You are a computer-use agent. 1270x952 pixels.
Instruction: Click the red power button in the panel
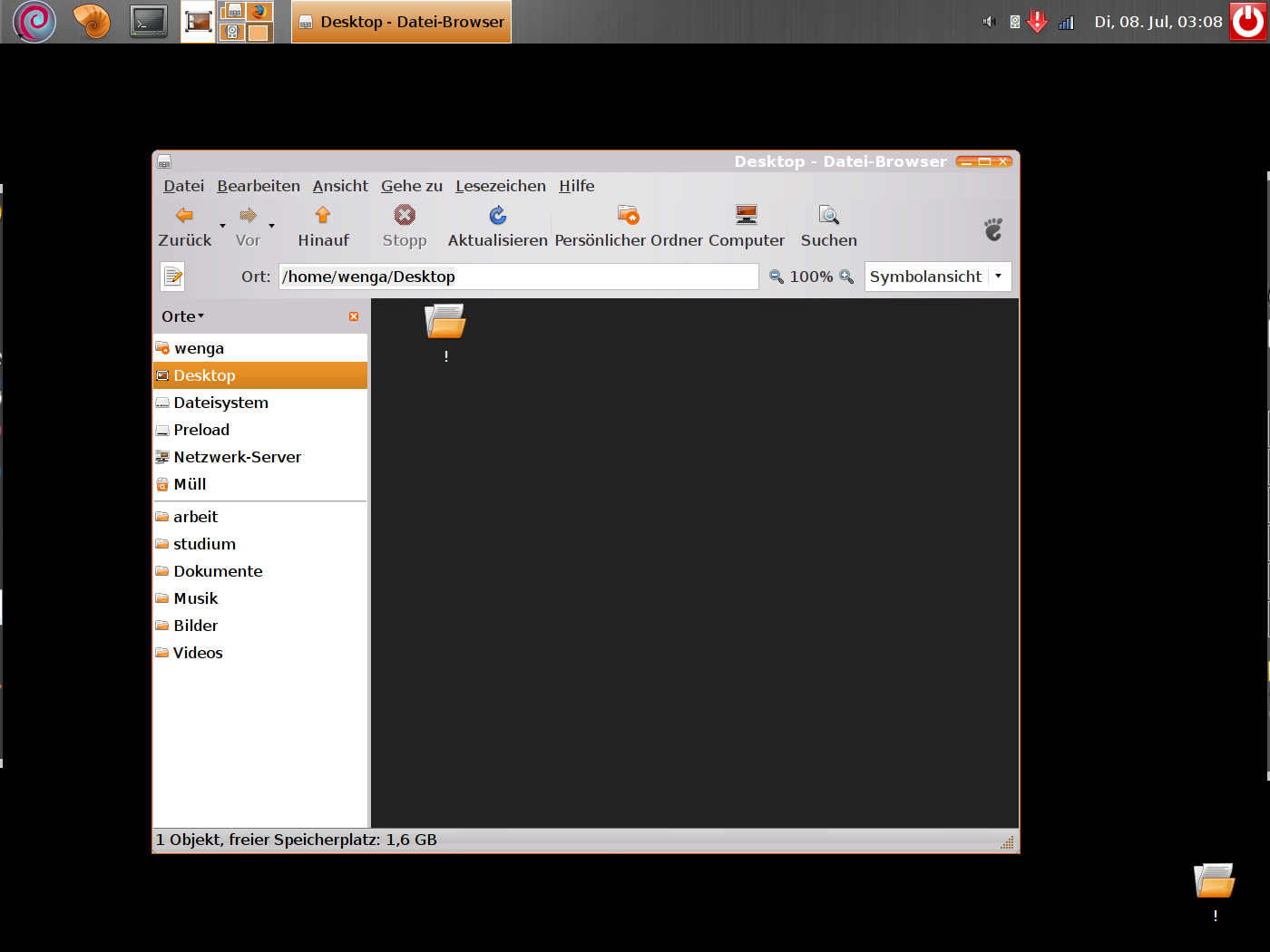click(x=1248, y=21)
